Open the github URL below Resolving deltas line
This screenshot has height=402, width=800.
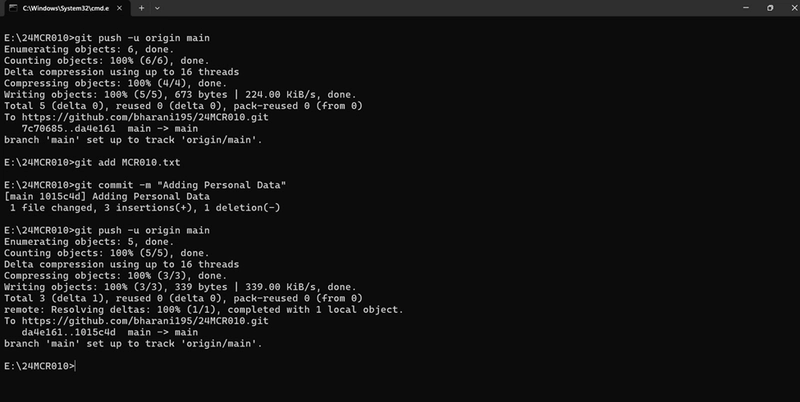(145, 321)
